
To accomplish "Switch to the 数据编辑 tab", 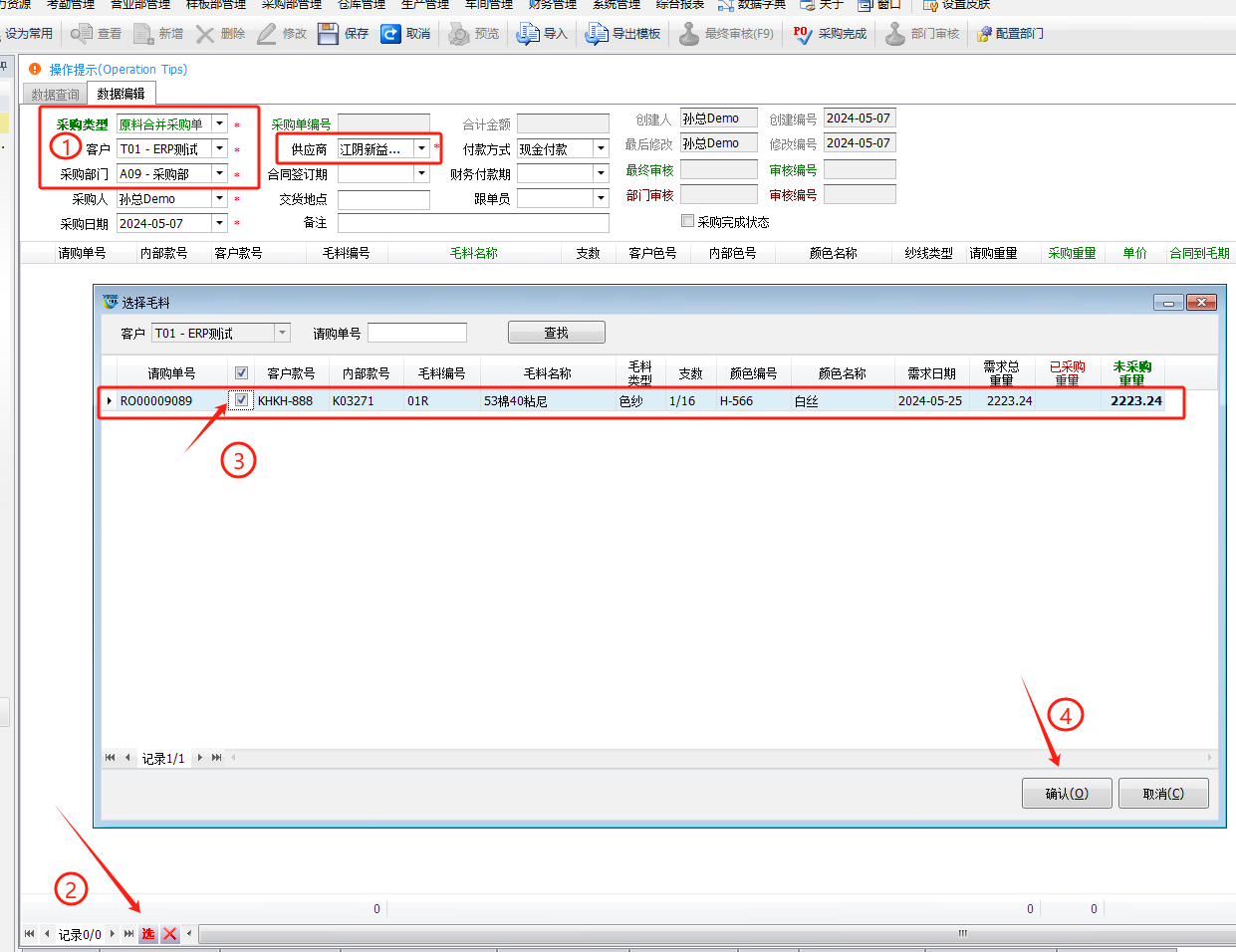I will click(x=121, y=94).
